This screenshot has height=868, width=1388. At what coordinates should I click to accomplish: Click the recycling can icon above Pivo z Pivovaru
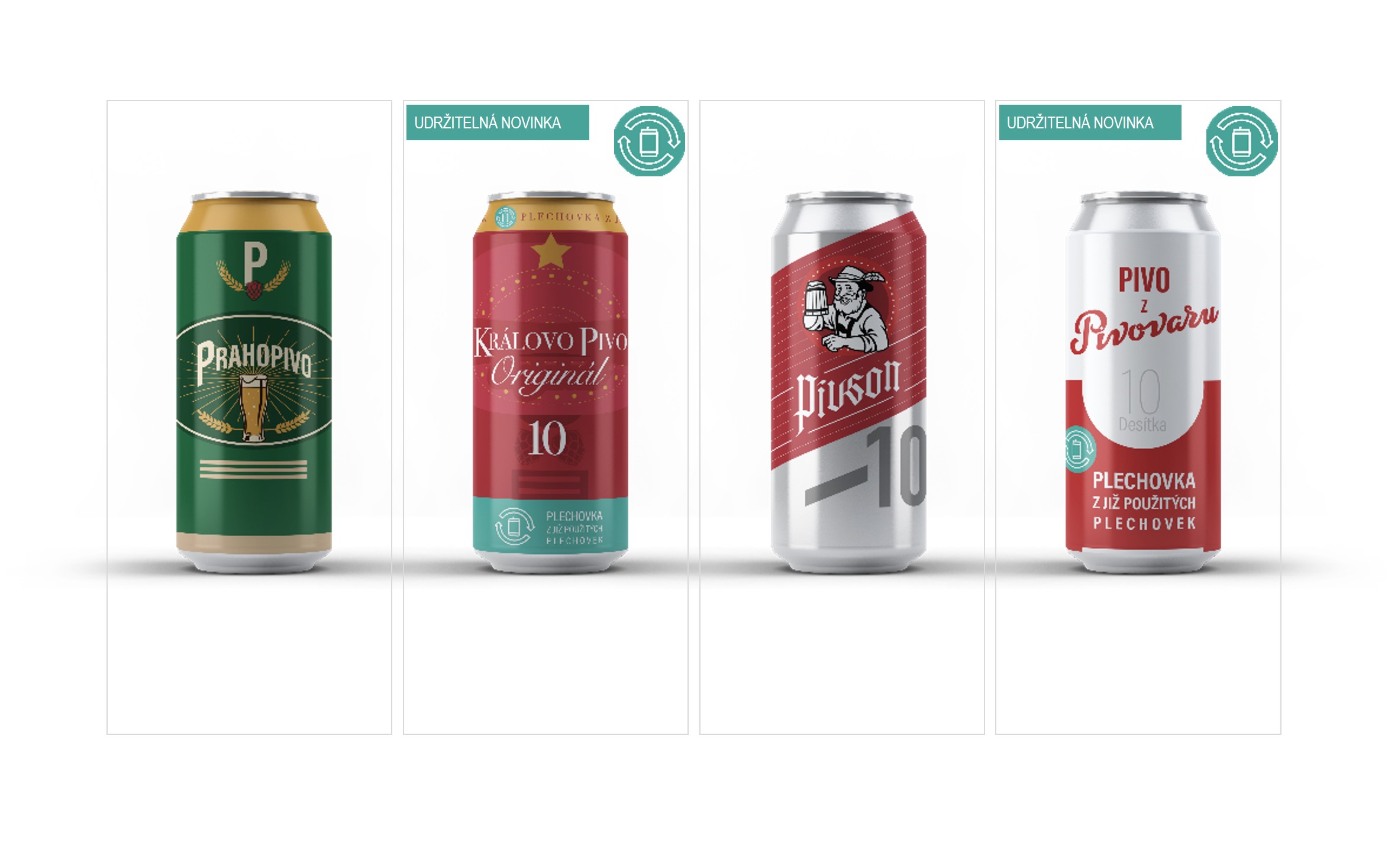point(1242,141)
